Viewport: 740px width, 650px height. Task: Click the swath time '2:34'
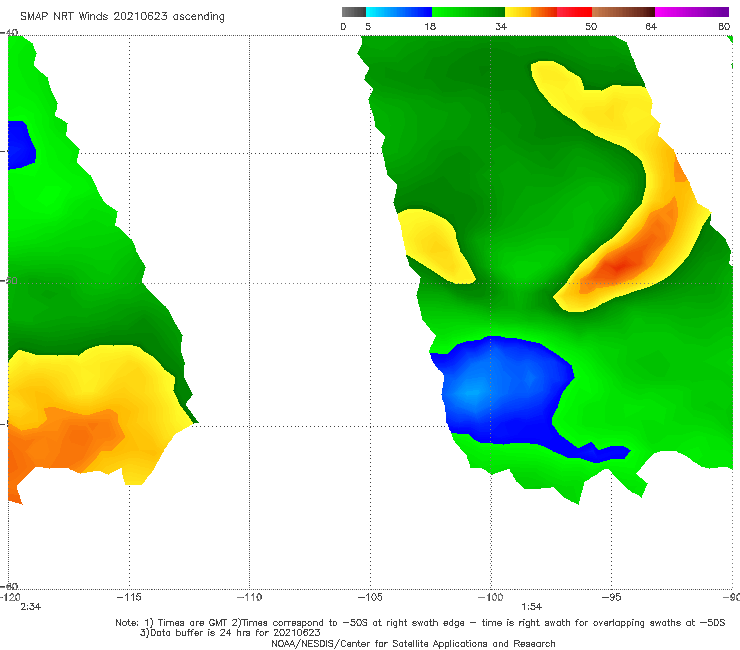(x=31, y=607)
